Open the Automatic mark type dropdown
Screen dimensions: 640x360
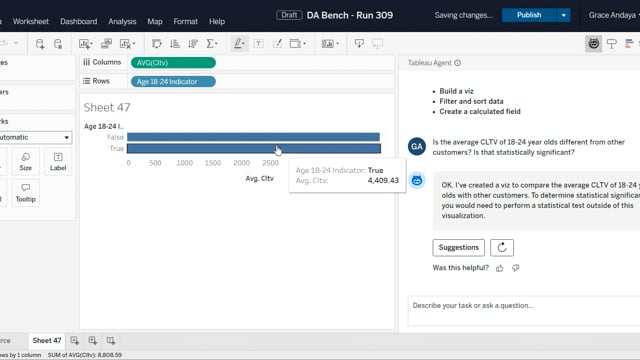[35, 137]
